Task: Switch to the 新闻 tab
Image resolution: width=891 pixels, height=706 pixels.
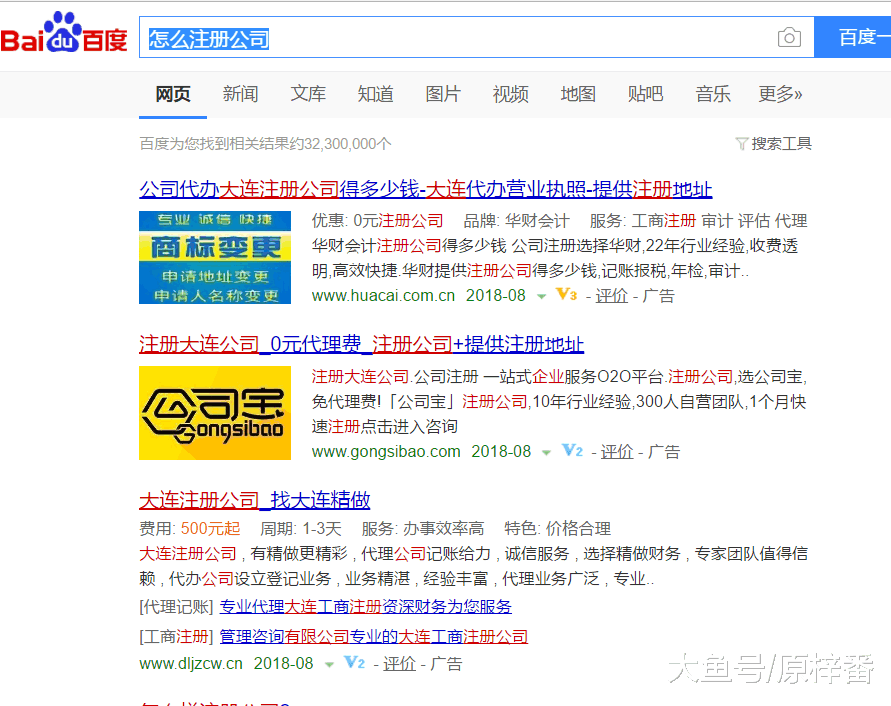Action: pos(240,94)
